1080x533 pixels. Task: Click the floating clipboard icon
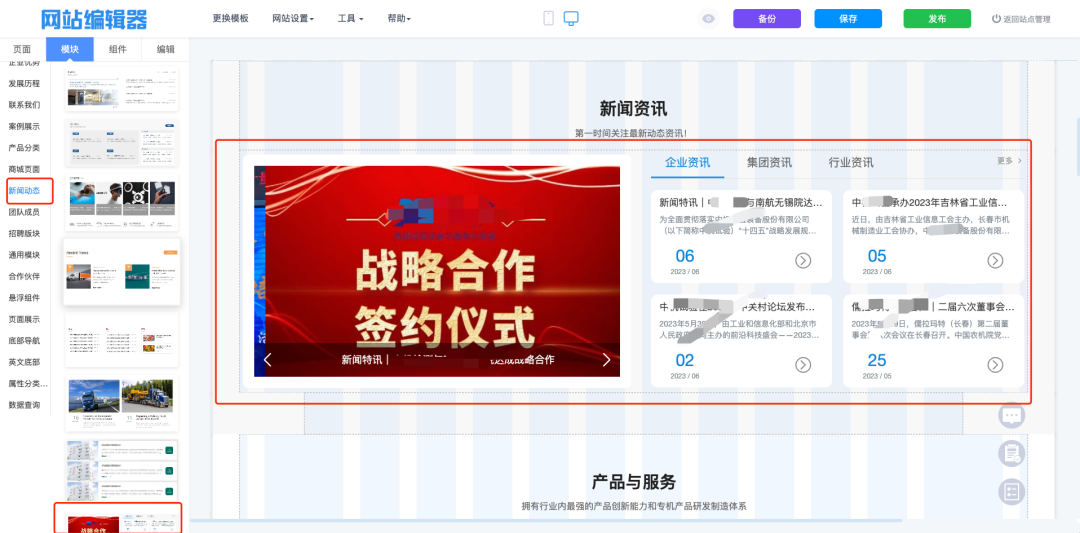(x=1012, y=453)
